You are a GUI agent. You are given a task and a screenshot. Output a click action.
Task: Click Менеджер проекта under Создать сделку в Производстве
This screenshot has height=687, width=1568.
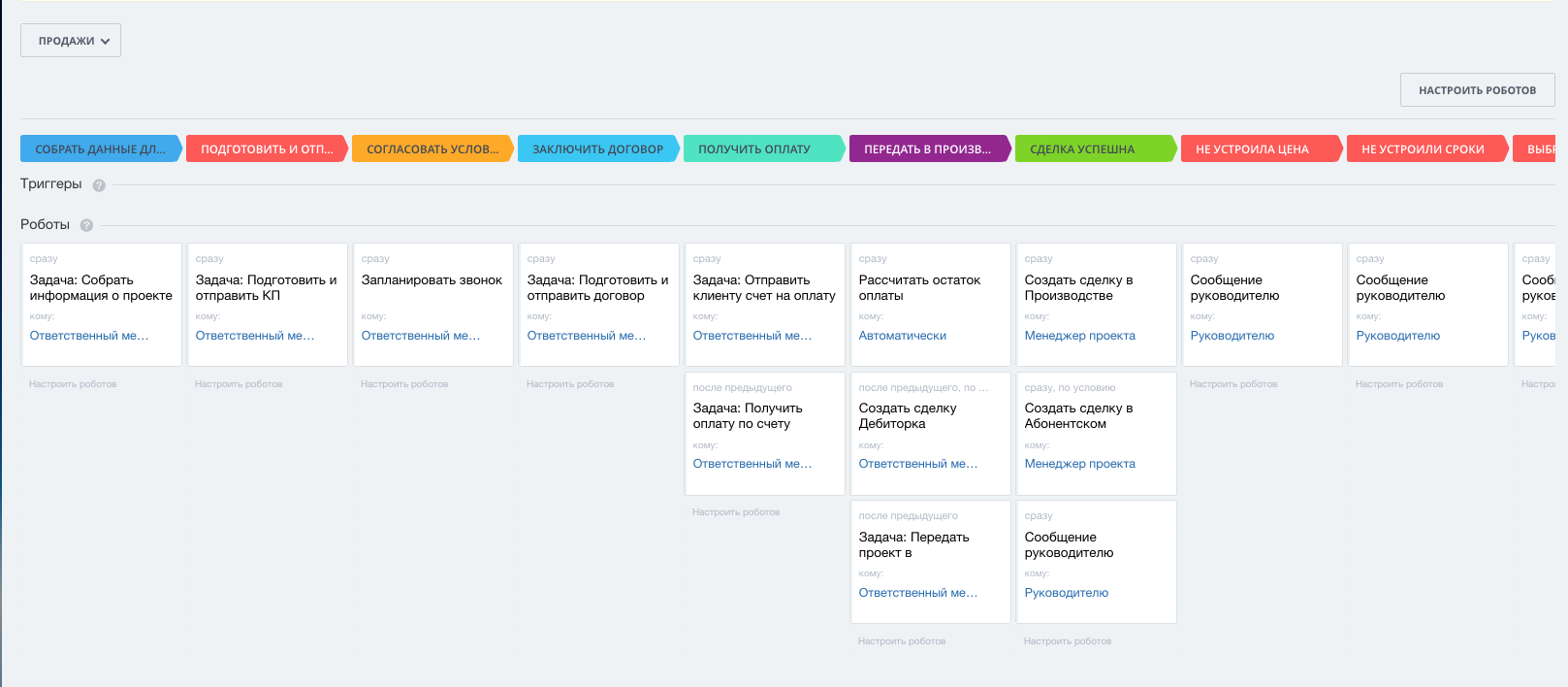click(x=1079, y=336)
